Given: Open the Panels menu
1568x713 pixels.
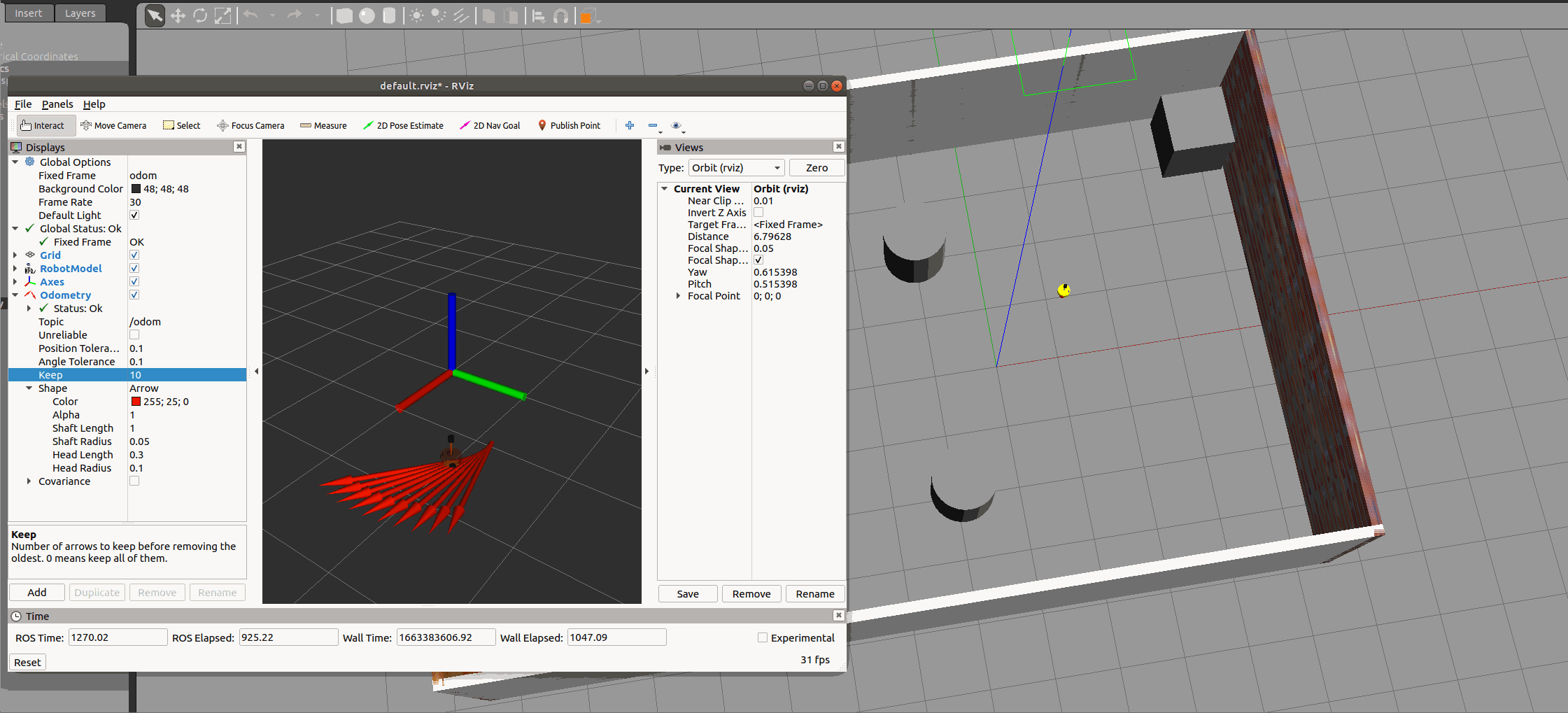Looking at the screenshot, I should click(x=57, y=104).
